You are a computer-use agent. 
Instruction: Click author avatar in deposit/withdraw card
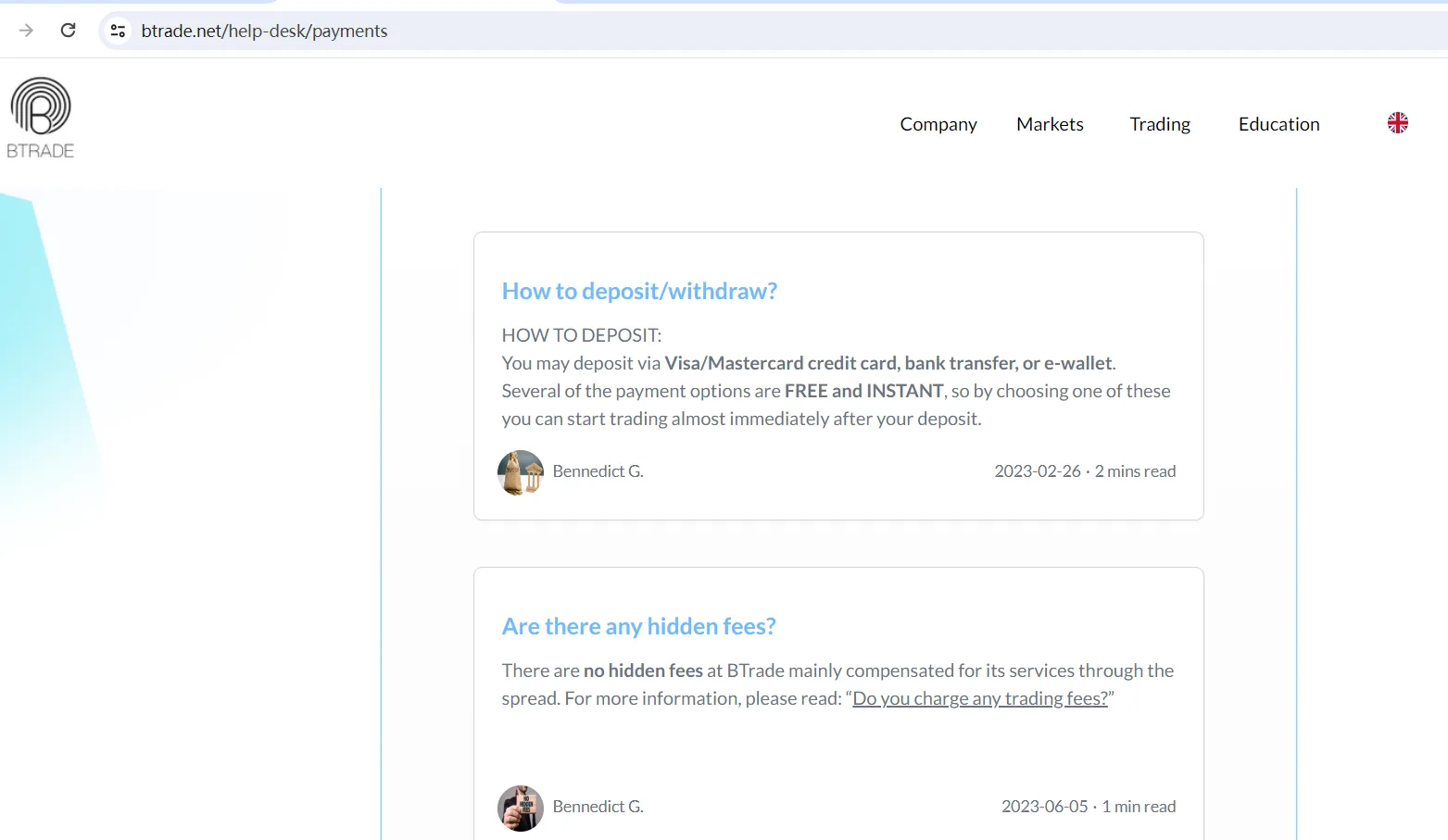coord(521,472)
